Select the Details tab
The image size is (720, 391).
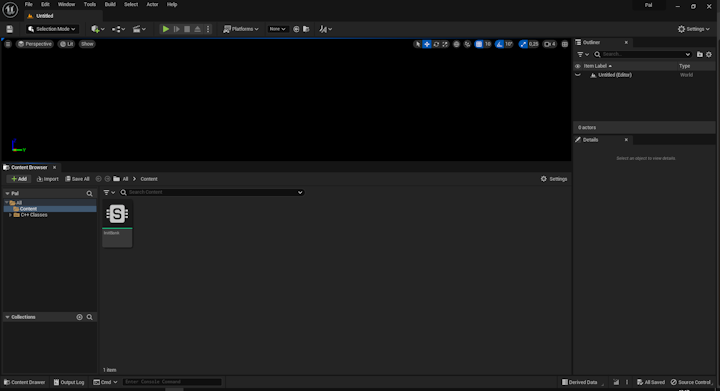click(602, 140)
